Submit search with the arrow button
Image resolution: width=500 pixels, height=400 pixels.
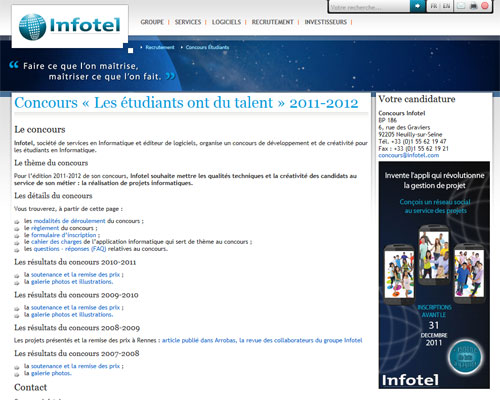point(417,6)
